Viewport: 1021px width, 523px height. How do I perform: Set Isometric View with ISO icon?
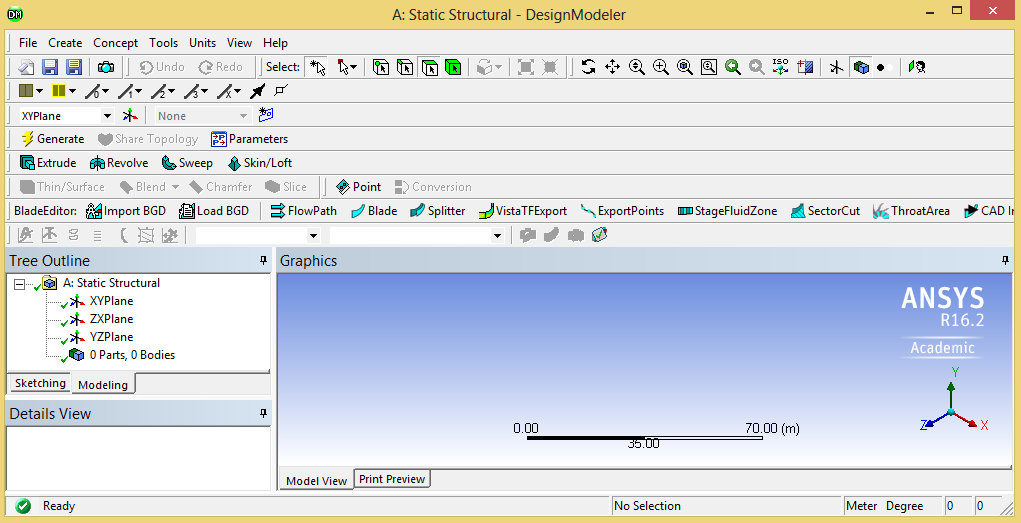click(780, 66)
